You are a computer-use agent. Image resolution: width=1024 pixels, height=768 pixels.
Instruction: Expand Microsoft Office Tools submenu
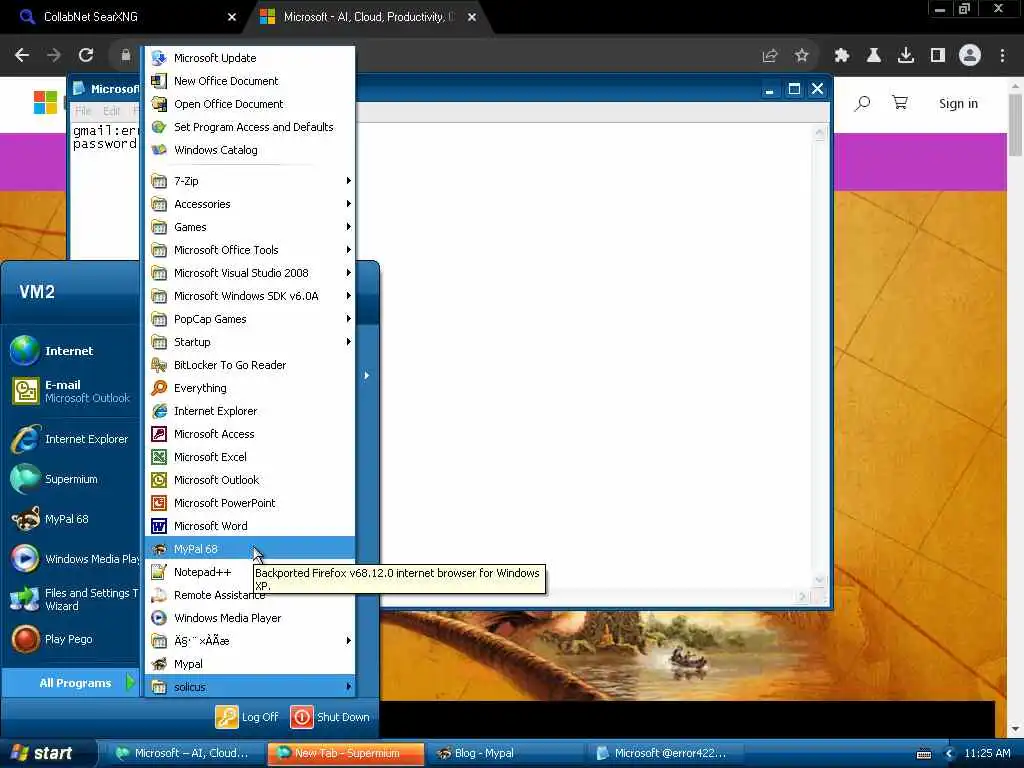249,250
